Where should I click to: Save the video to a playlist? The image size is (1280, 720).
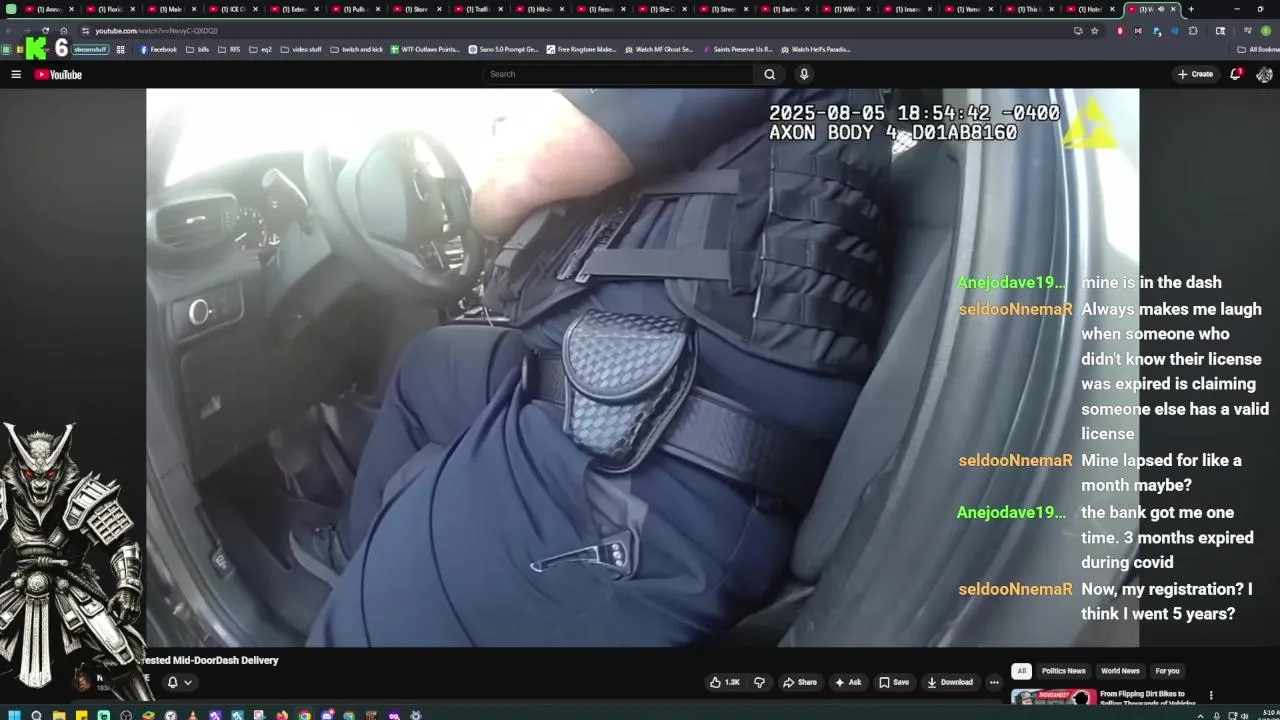pos(894,682)
